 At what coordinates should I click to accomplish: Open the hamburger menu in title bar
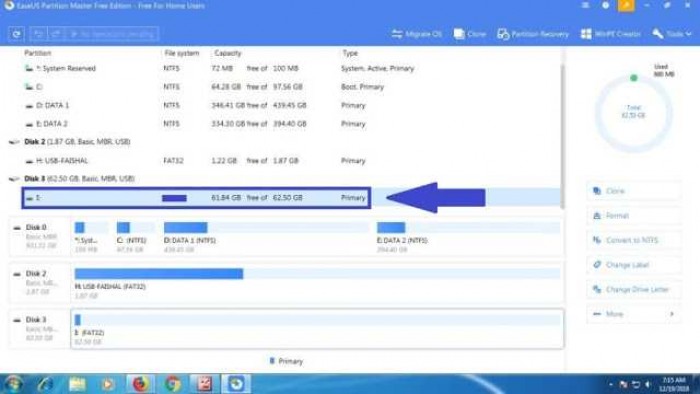pyautogui.click(x=585, y=5)
